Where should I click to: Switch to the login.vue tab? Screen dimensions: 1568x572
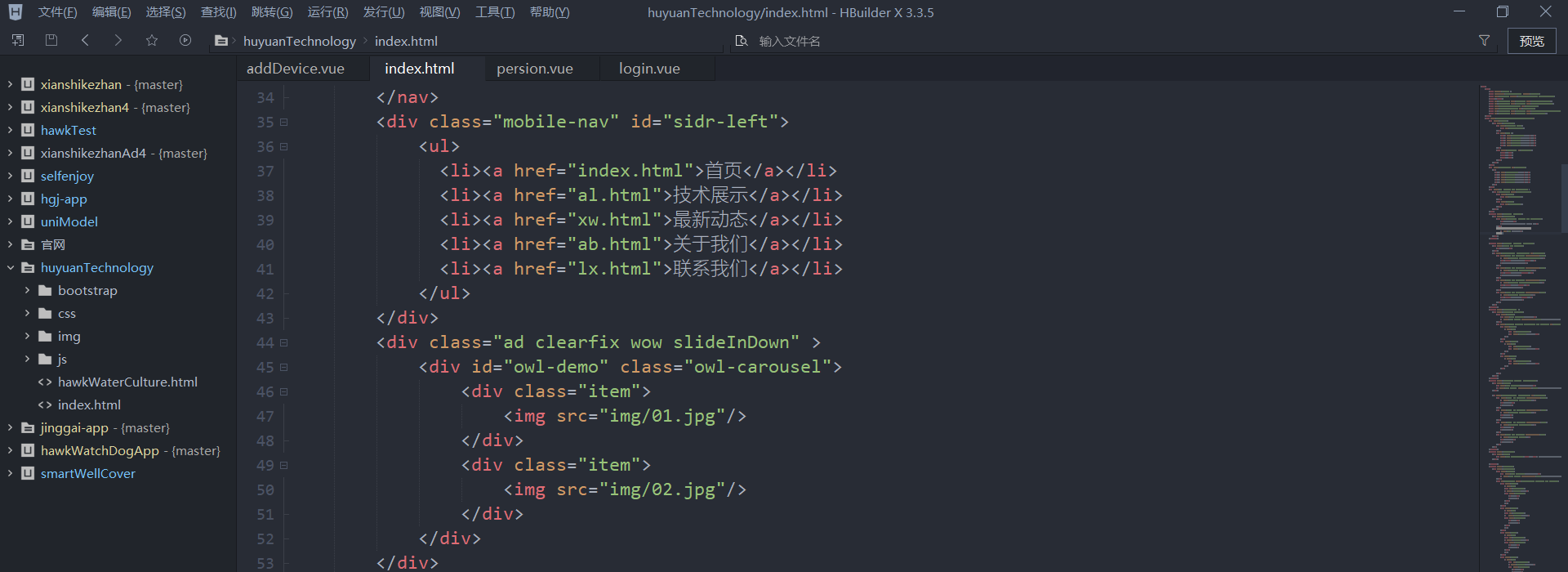point(649,69)
